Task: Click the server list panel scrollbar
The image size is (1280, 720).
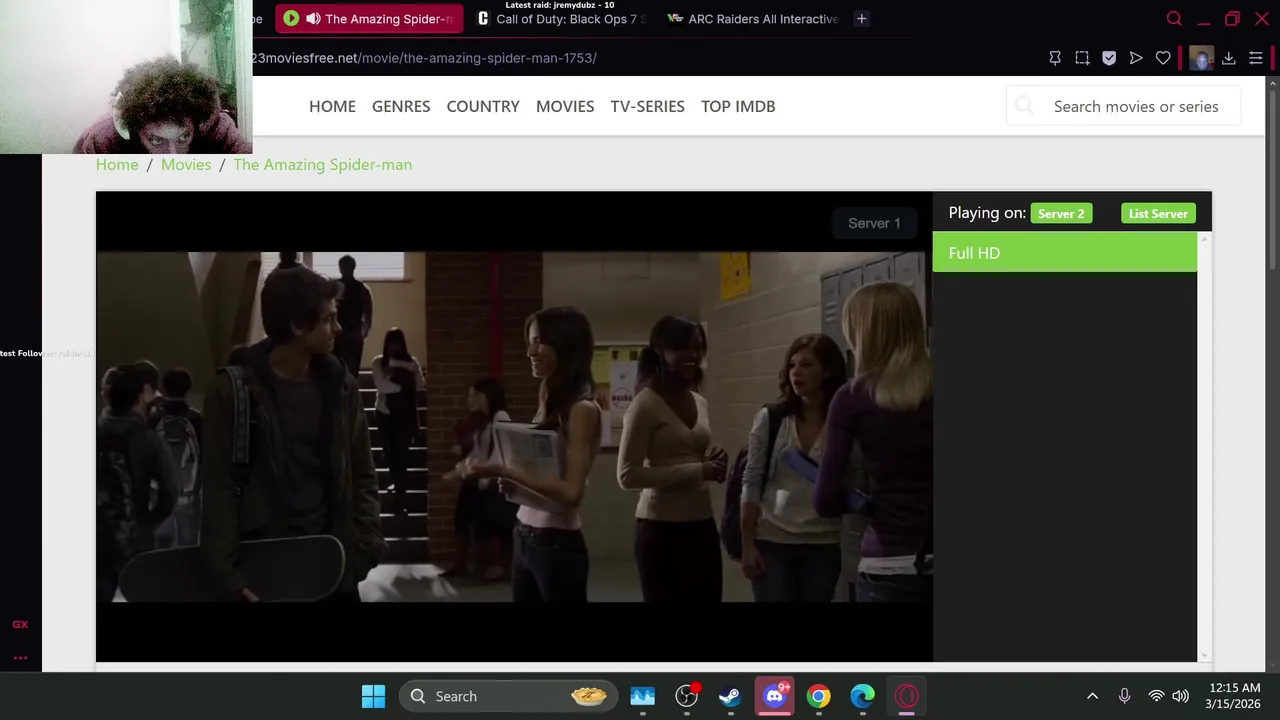Action: click(1204, 447)
